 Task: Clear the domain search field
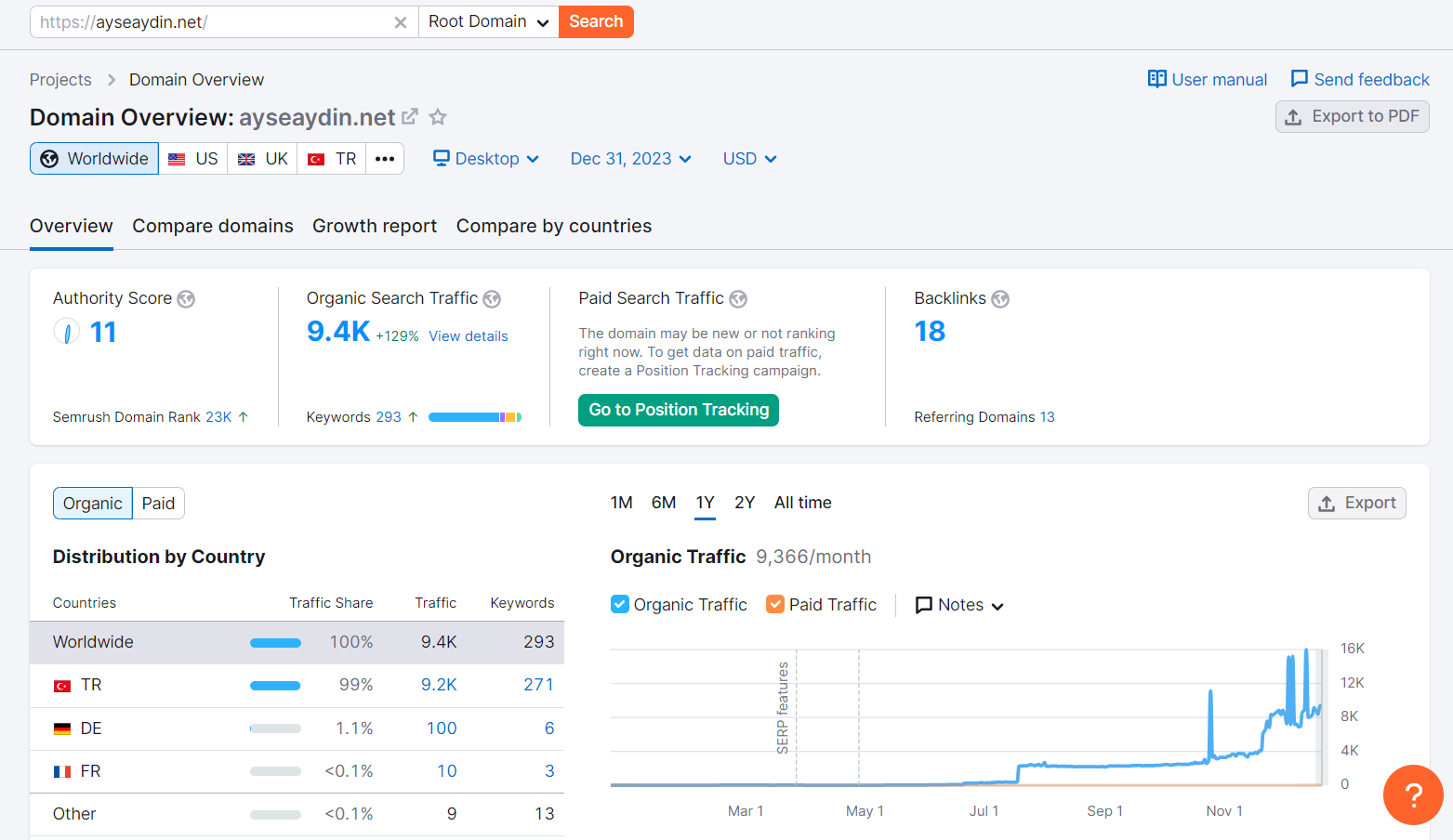click(400, 22)
